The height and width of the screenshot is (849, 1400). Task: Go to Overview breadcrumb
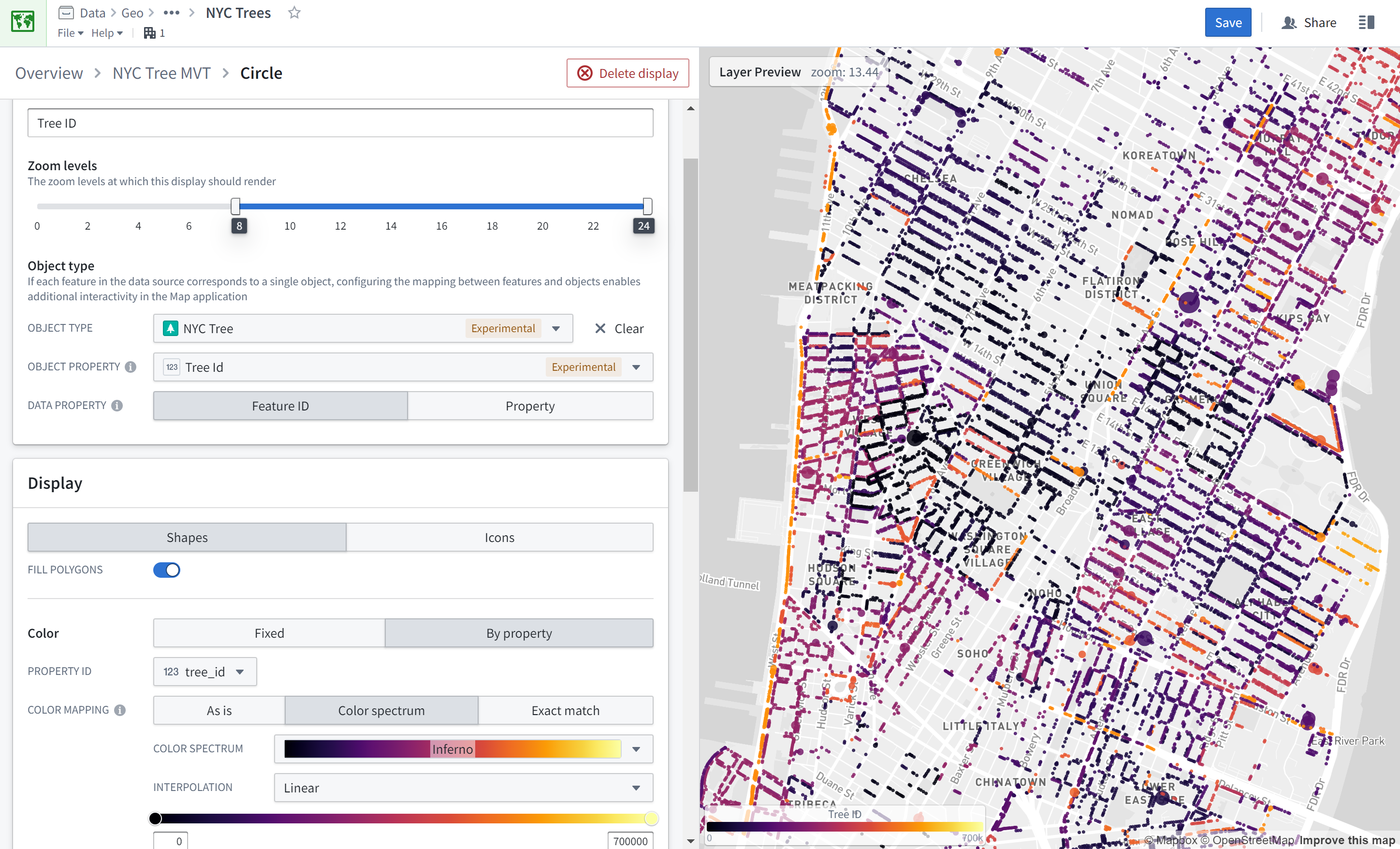pyautogui.click(x=49, y=73)
